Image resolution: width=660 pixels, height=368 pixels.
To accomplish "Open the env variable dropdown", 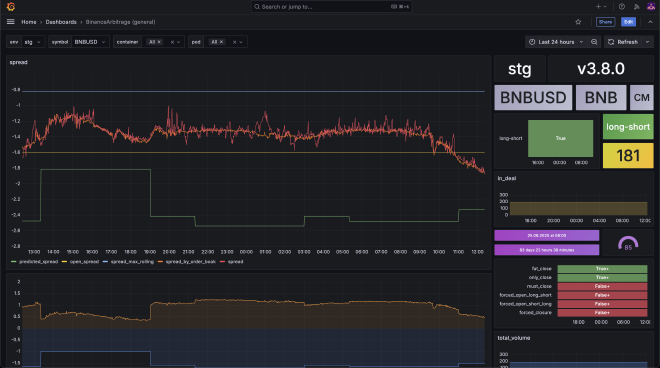I will (x=33, y=42).
